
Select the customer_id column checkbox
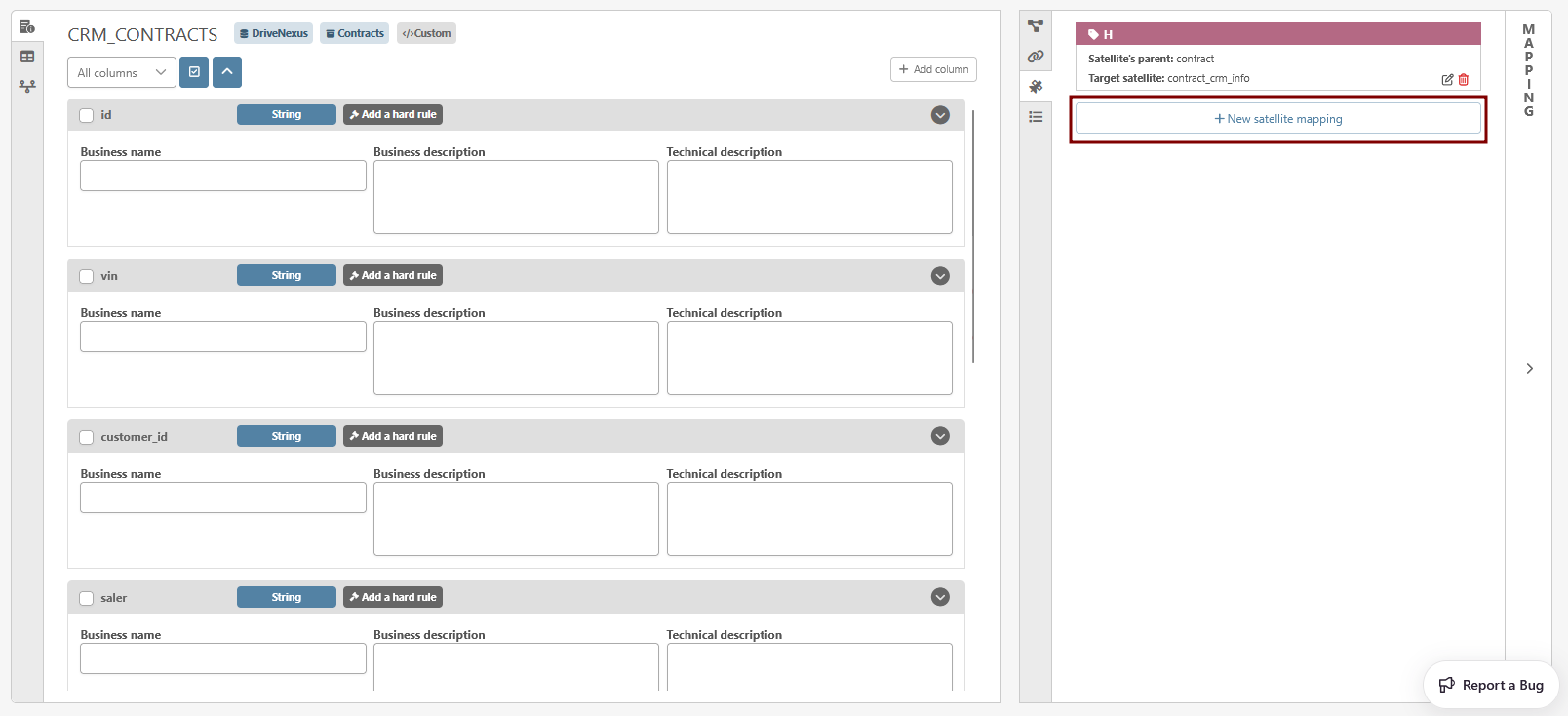[87, 437]
